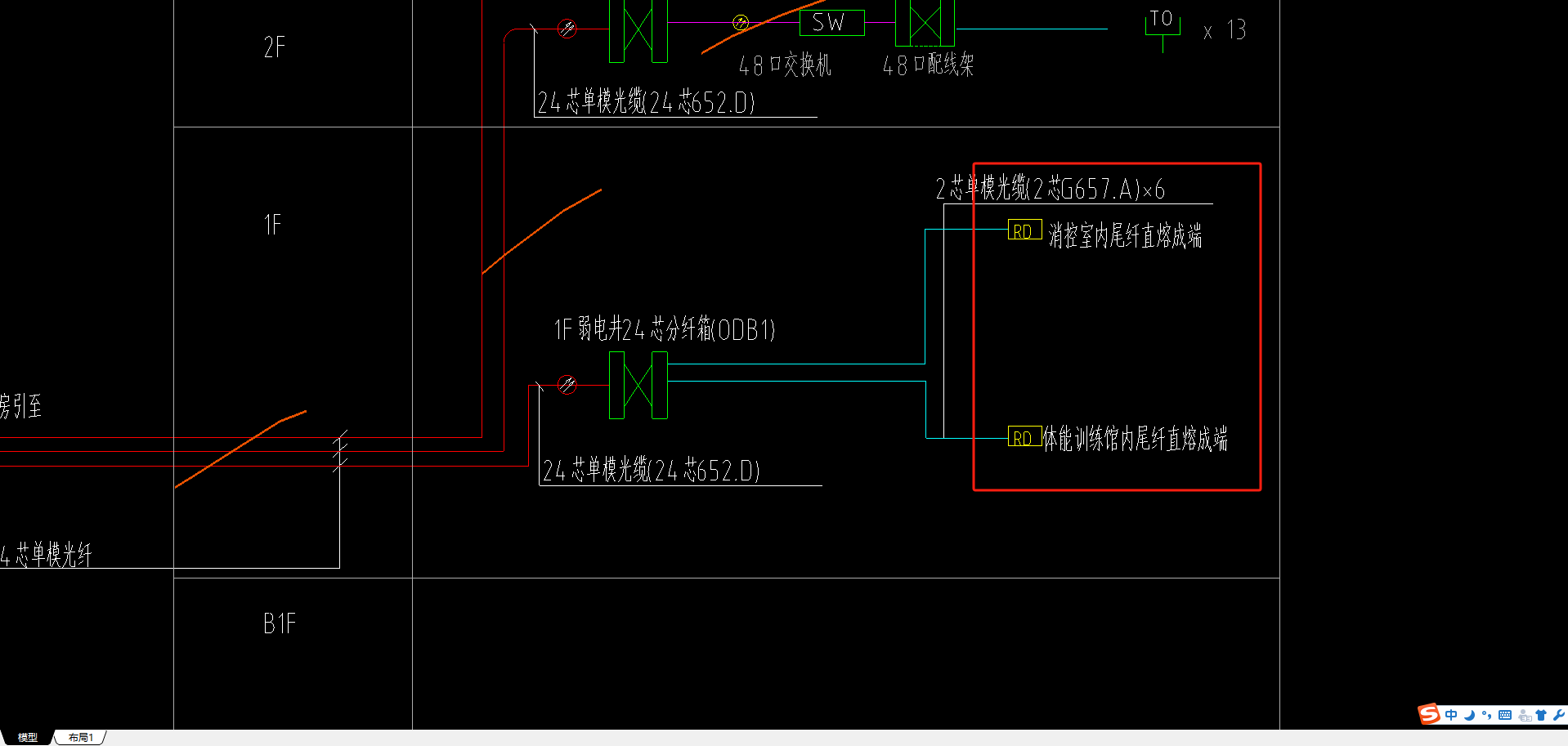Click the 2F floor label

pos(275,47)
